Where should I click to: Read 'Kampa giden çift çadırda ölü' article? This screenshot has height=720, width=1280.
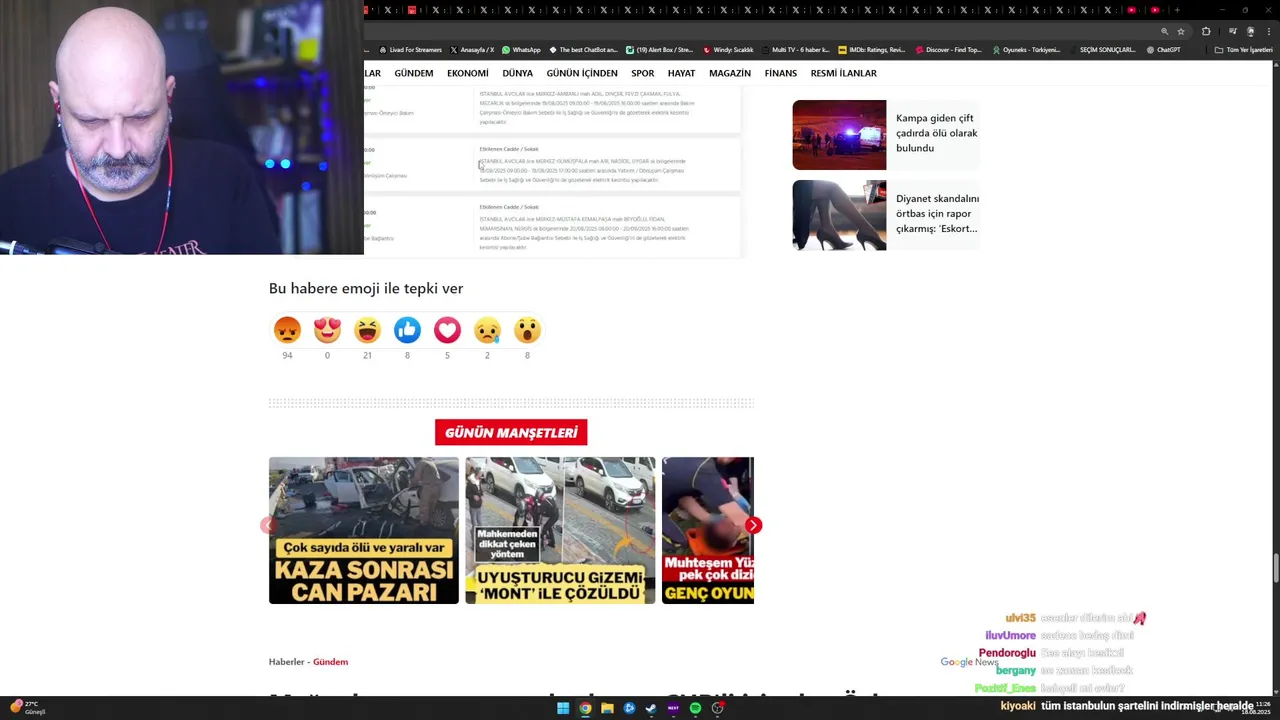click(x=937, y=133)
